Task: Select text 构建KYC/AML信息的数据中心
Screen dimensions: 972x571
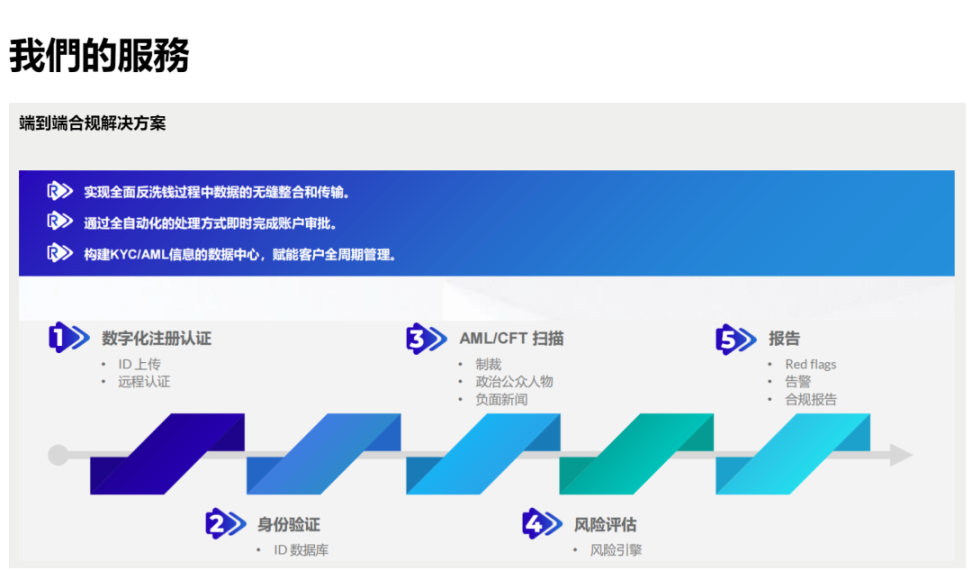Action: coord(171,255)
